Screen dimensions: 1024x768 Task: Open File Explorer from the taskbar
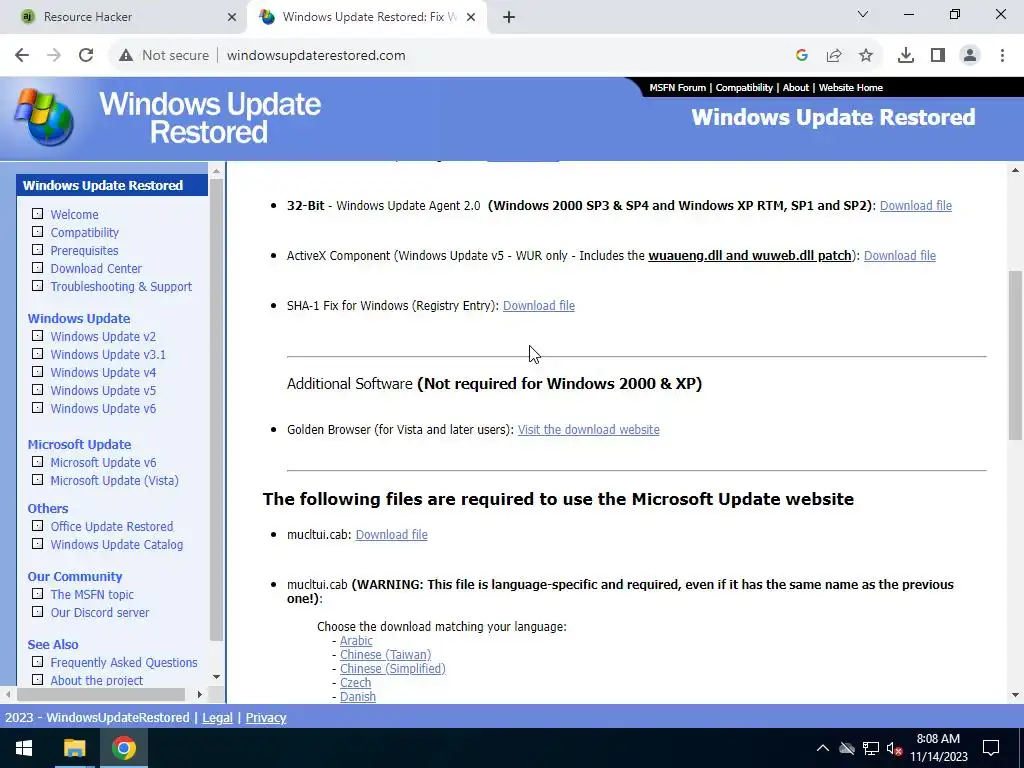click(74, 748)
